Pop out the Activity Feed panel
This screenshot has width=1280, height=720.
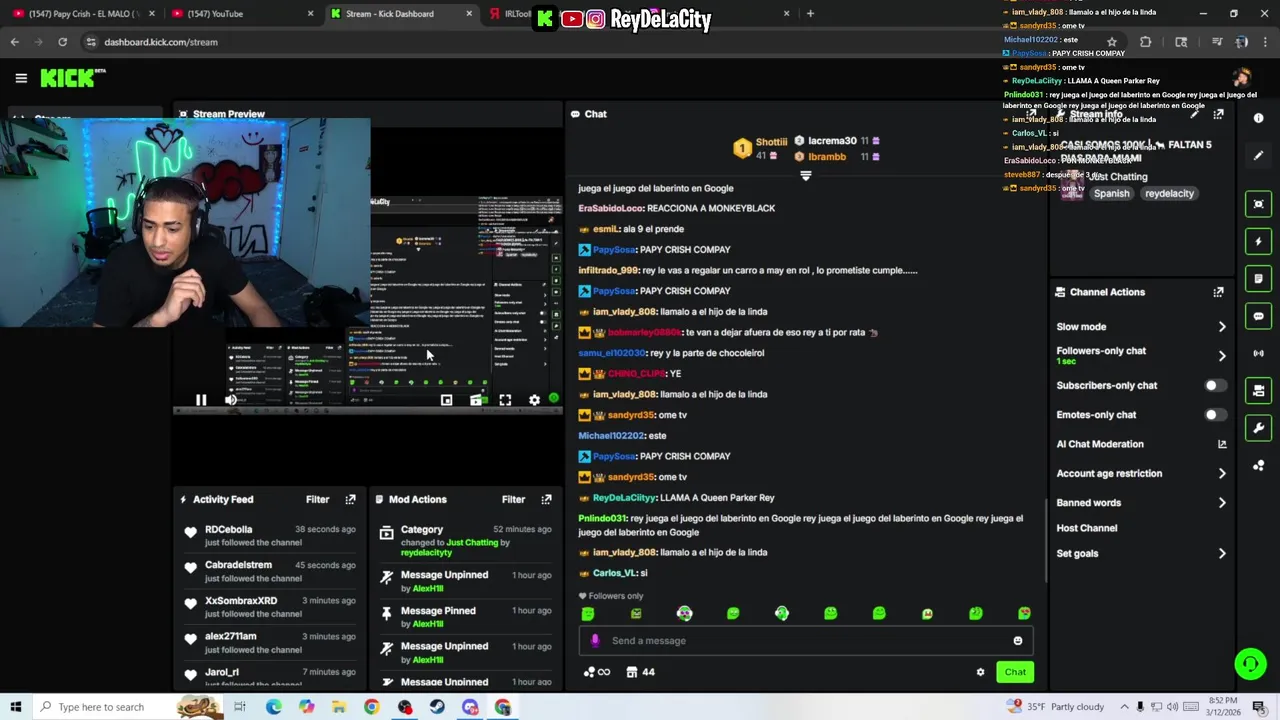tap(350, 499)
